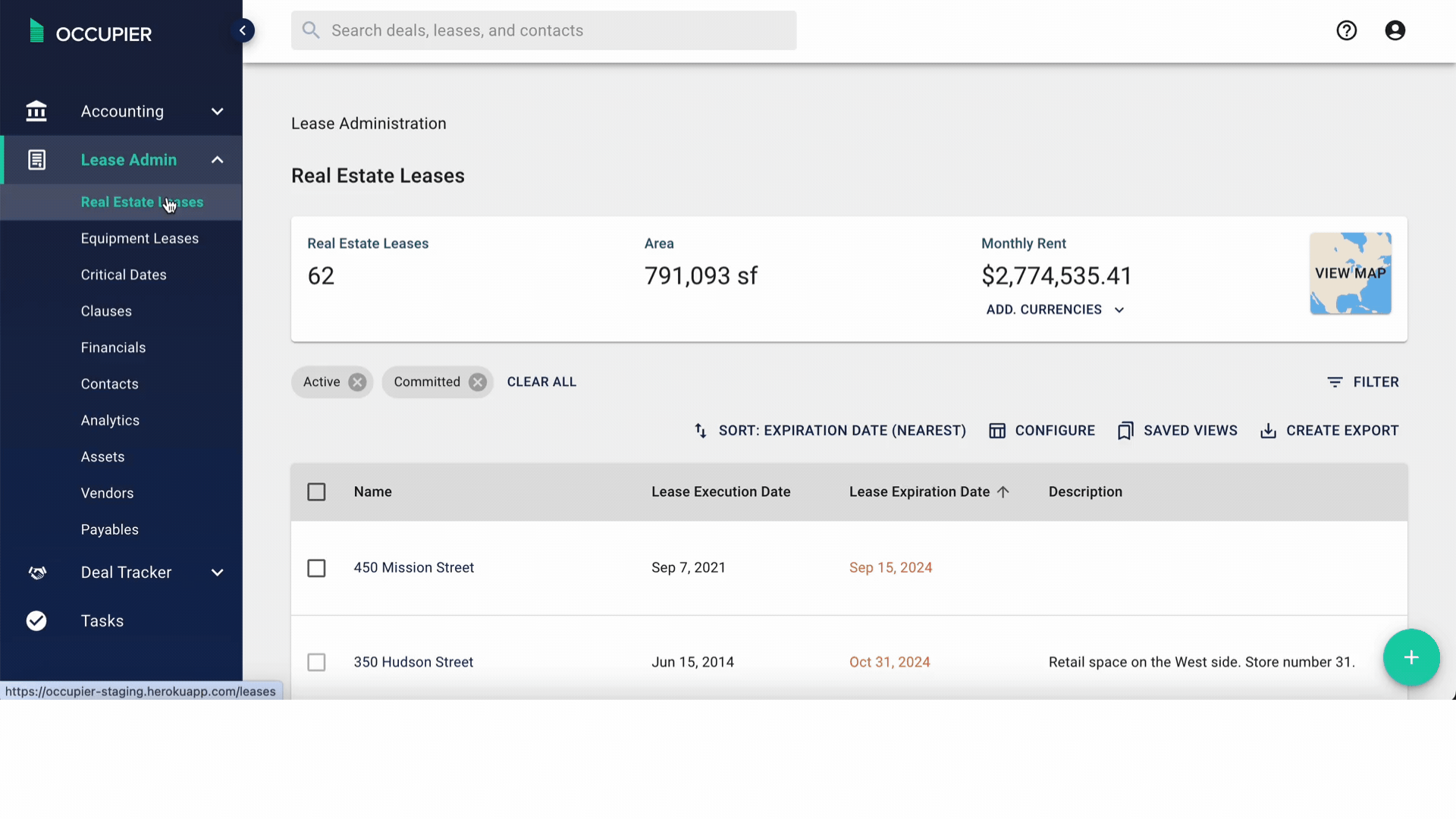Toggle the Active filter checkbox off
The width and height of the screenshot is (1456, 819).
(x=357, y=381)
